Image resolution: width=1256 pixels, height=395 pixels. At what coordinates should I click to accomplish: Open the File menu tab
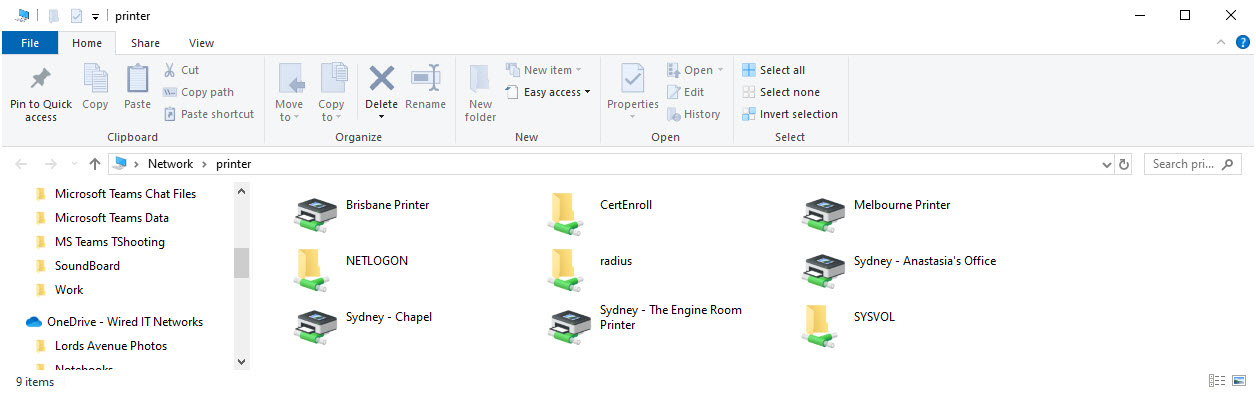click(x=30, y=43)
